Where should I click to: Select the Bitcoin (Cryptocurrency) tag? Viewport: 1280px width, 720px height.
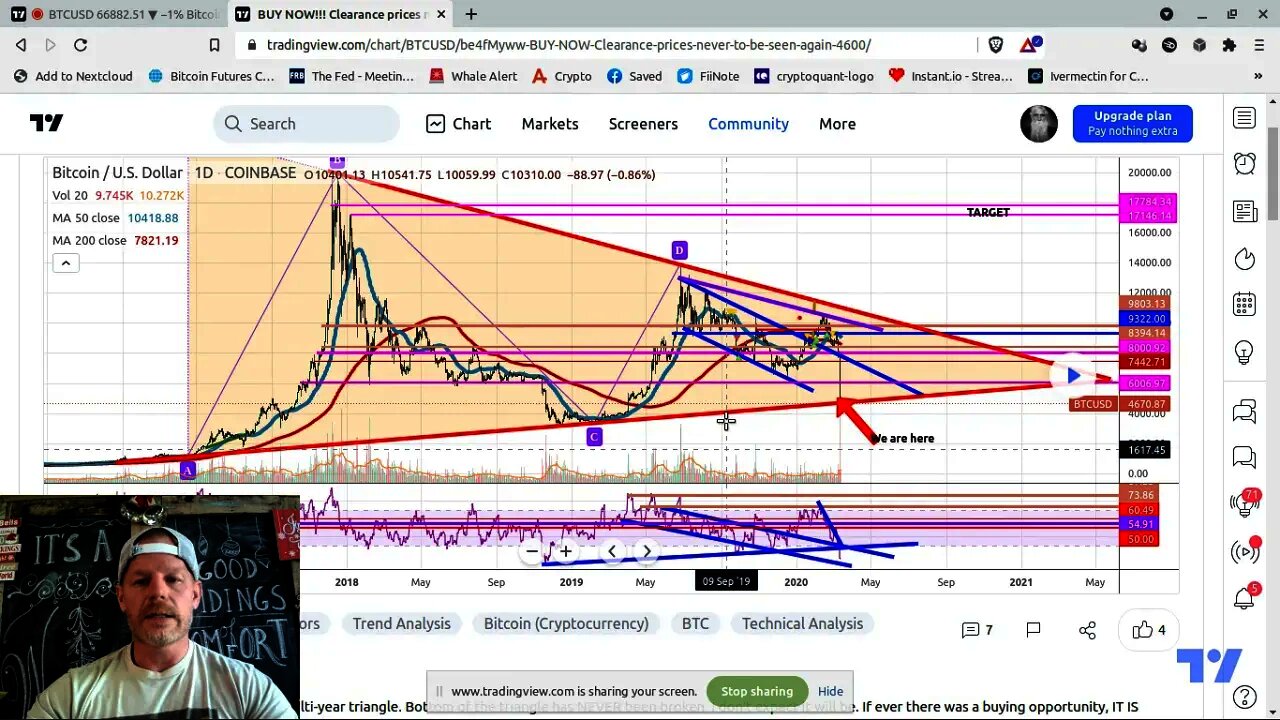[566, 623]
